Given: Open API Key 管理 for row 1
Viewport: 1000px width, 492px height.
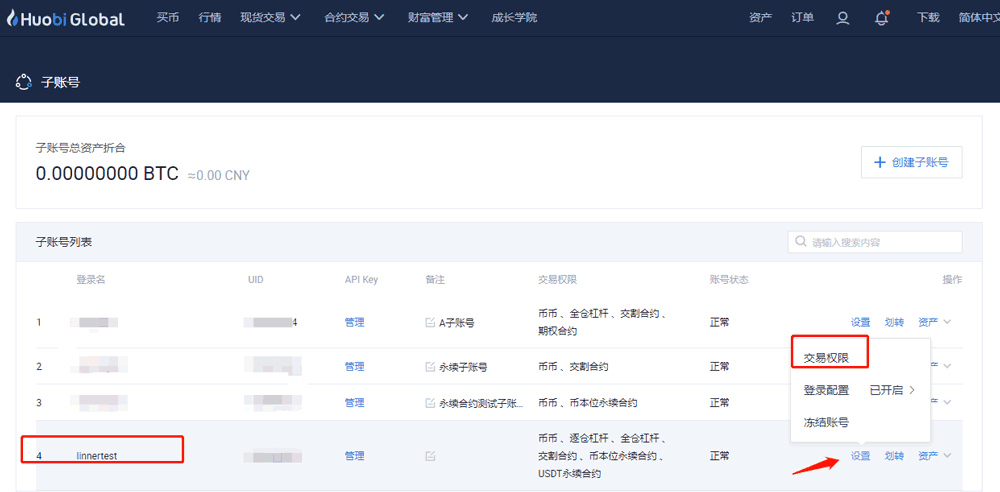Looking at the screenshot, I should (355, 322).
